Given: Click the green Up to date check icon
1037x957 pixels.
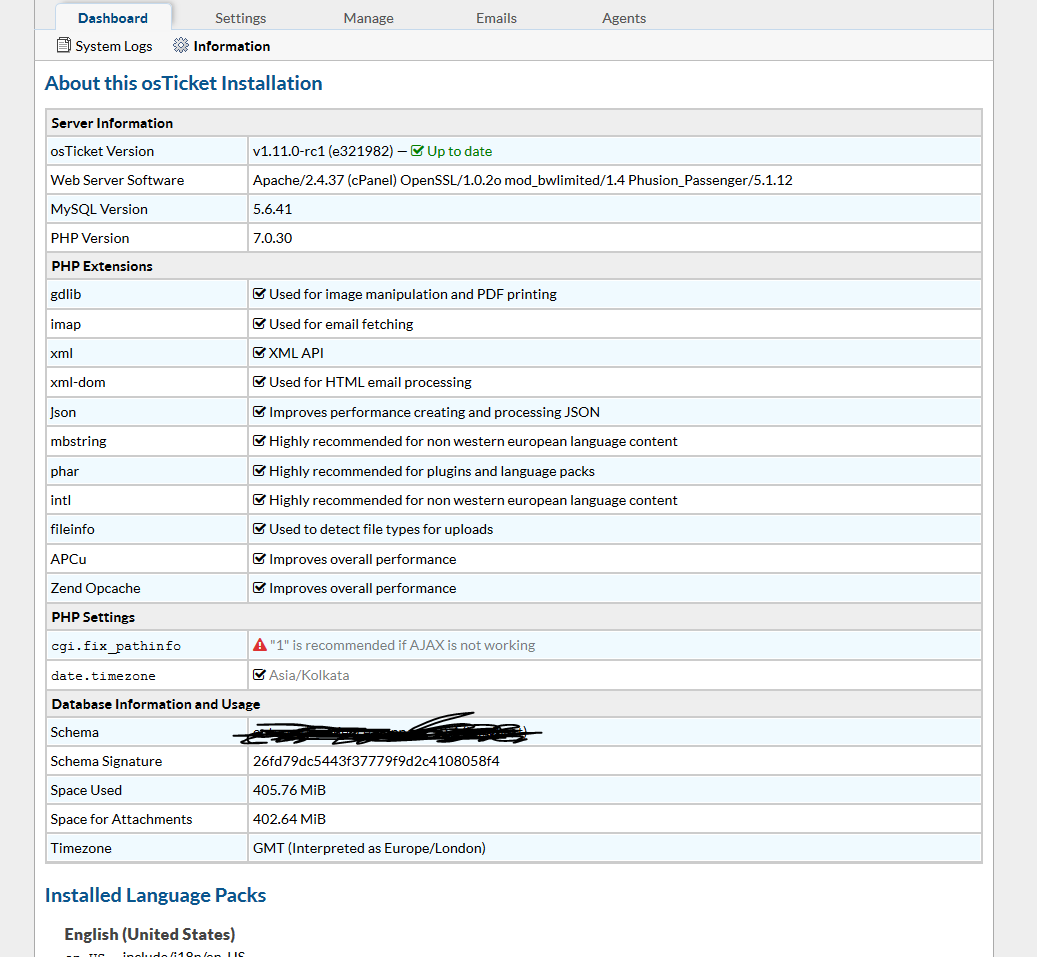Looking at the screenshot, I should (417, 151).
